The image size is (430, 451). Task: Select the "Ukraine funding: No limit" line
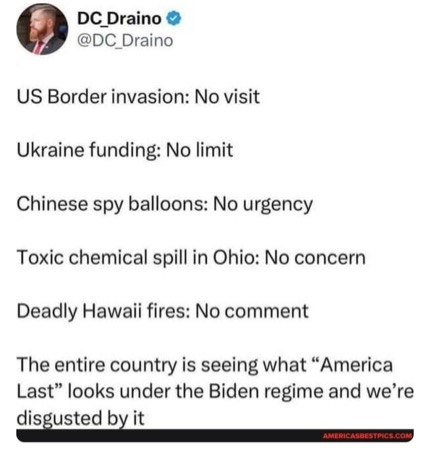point(125,150)
